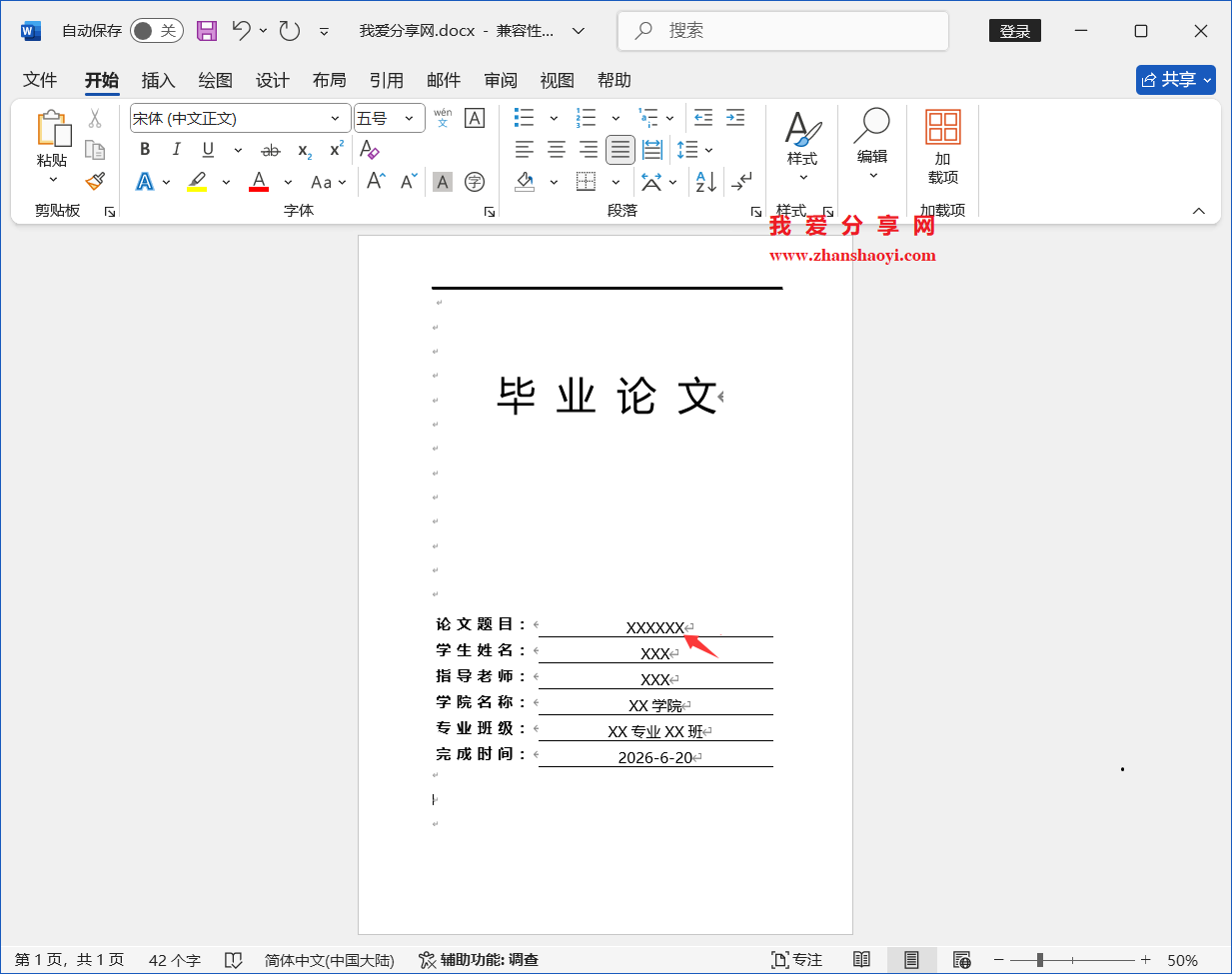Apply strikethrough formatting
This screenshot has height=974, width=1232.
pyautogui.click(x=271, y=150)
